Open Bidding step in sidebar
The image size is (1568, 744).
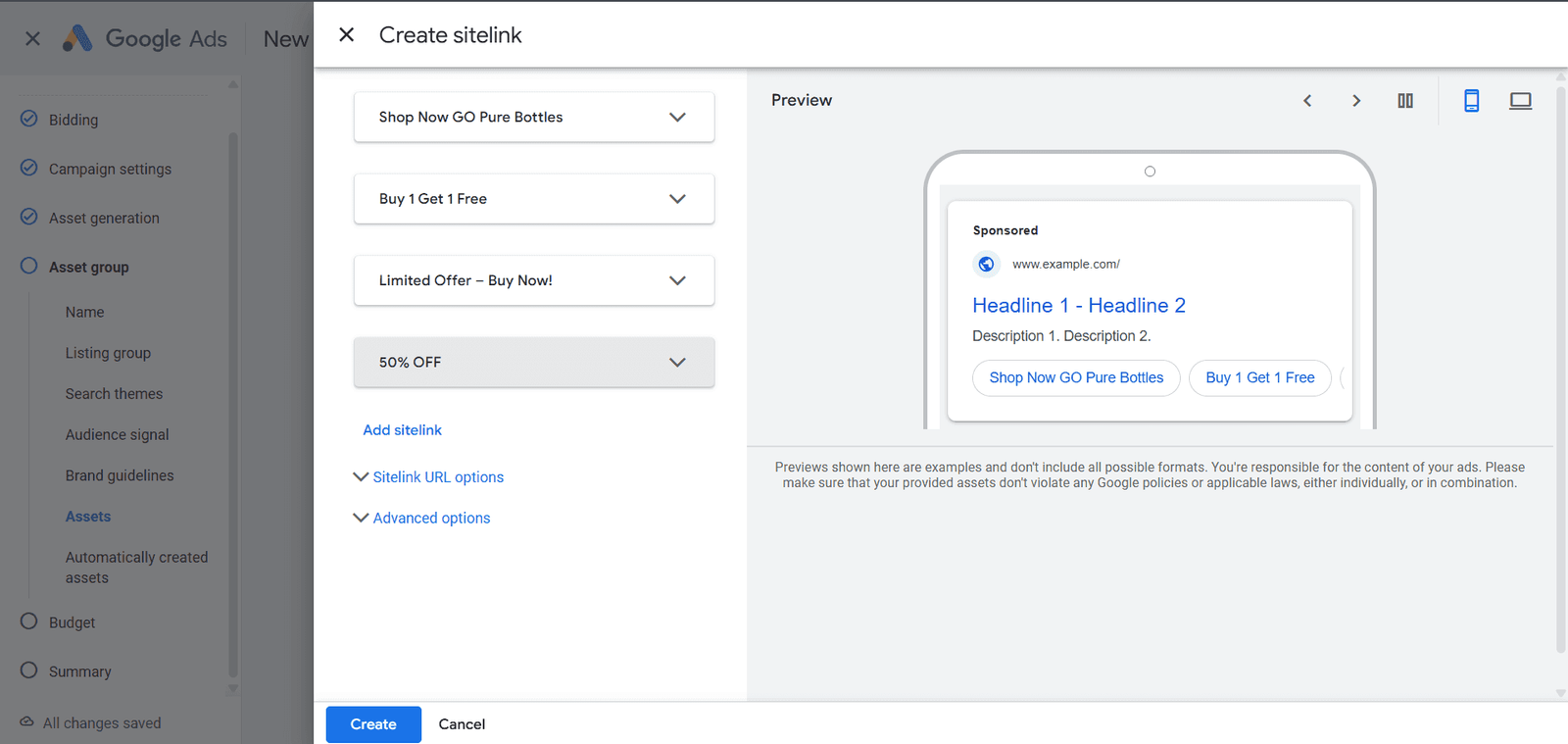coord(73,121)
